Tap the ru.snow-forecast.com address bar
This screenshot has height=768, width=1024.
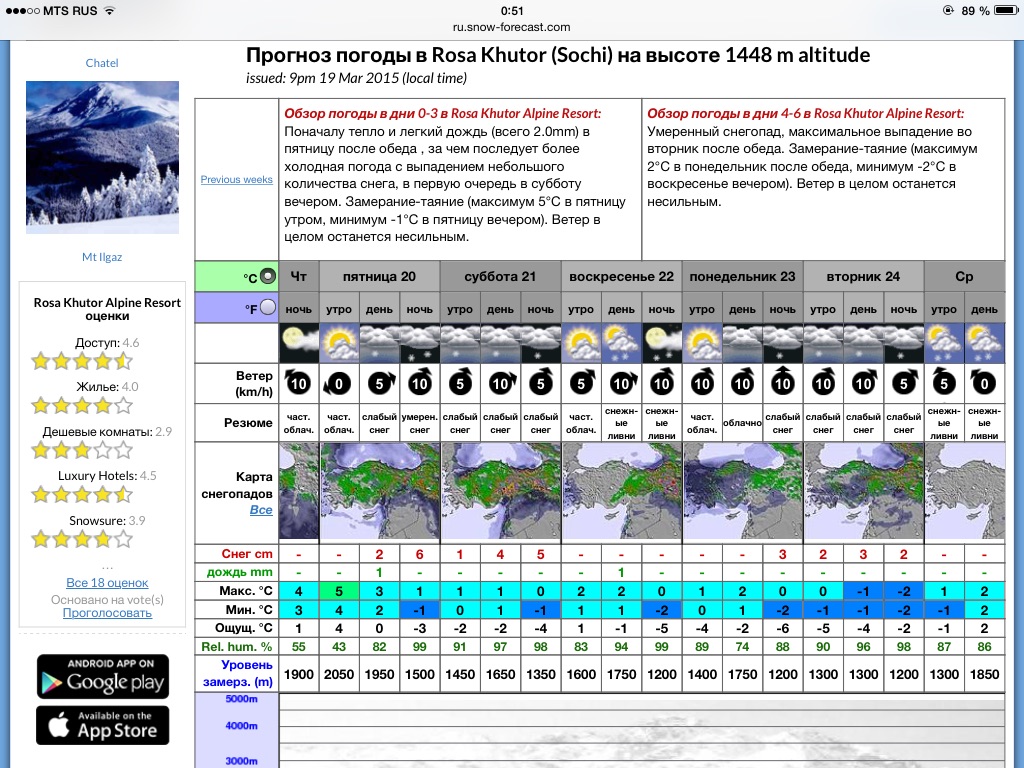coord(511,27)
